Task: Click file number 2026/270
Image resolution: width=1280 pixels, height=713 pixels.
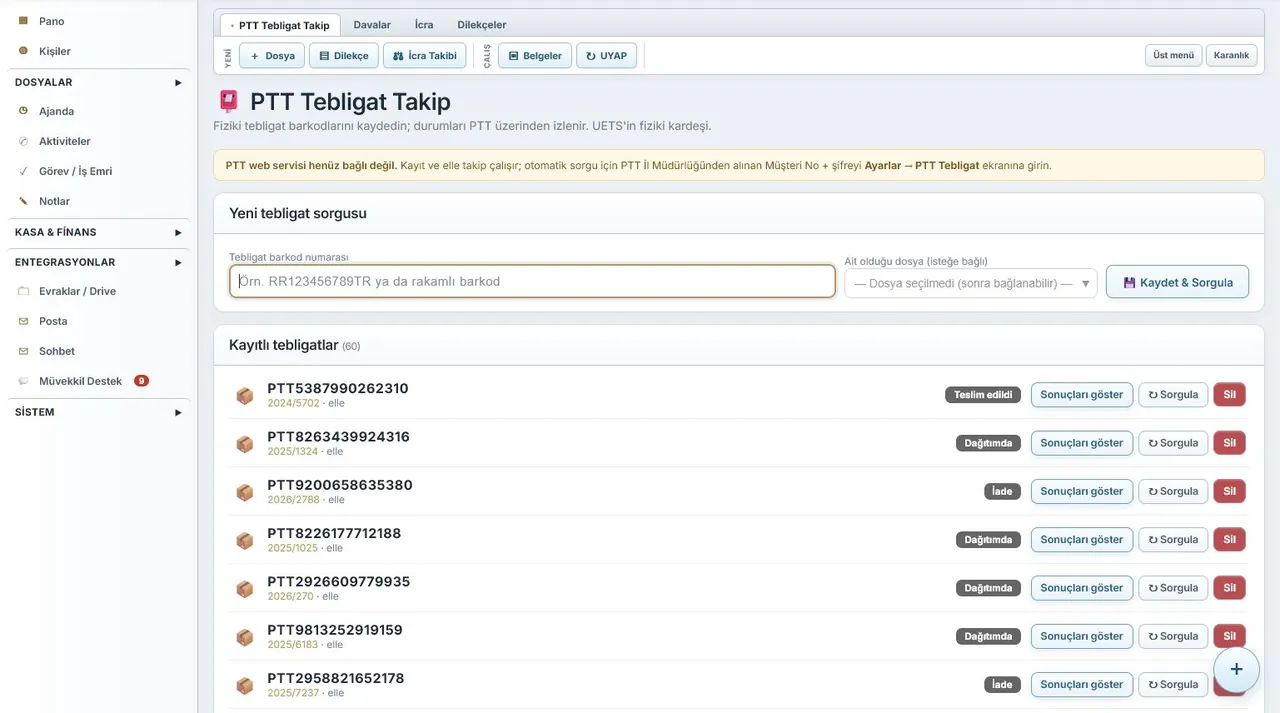Action: tap(290, 597)
